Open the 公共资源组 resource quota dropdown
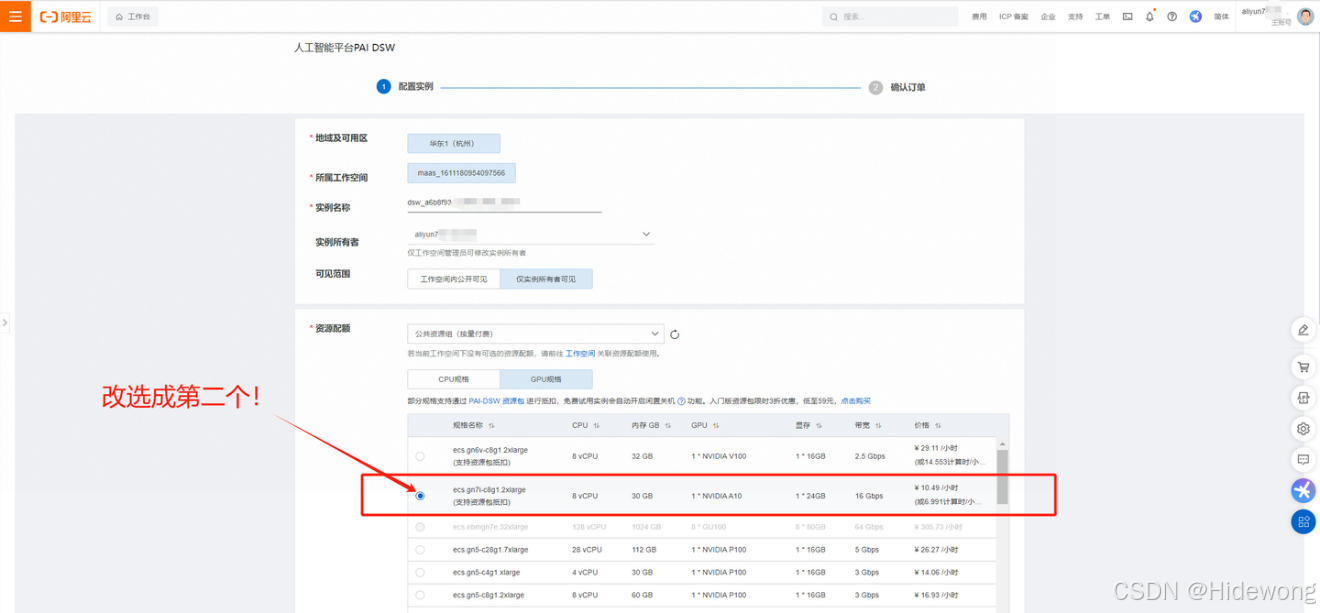Image resolution: width=1320 pixels, height=613 pixels. pos(535,334)
